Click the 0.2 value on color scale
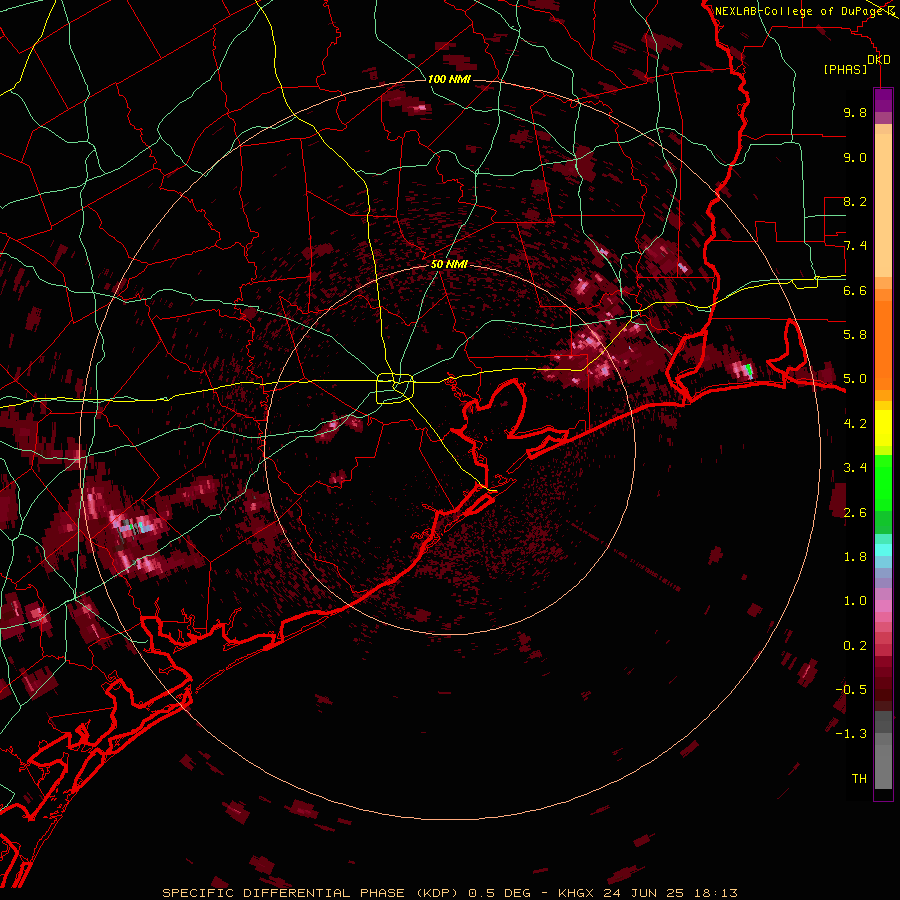The image size is (900, 900). point(855,646)
